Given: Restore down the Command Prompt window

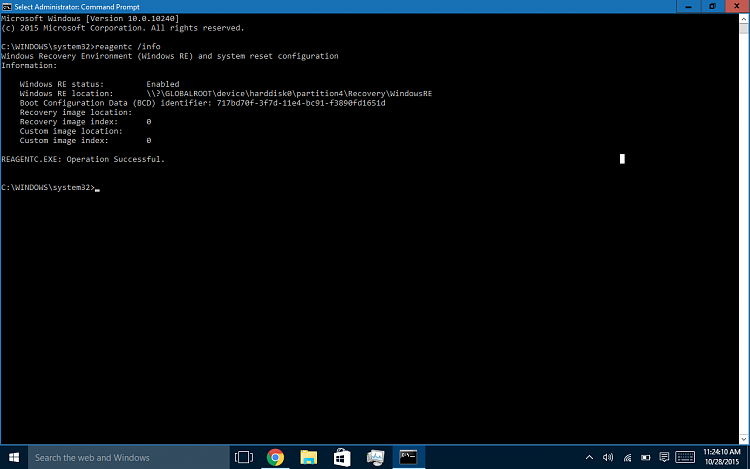Looking at the screenshot, I should (x=712, y=6).
